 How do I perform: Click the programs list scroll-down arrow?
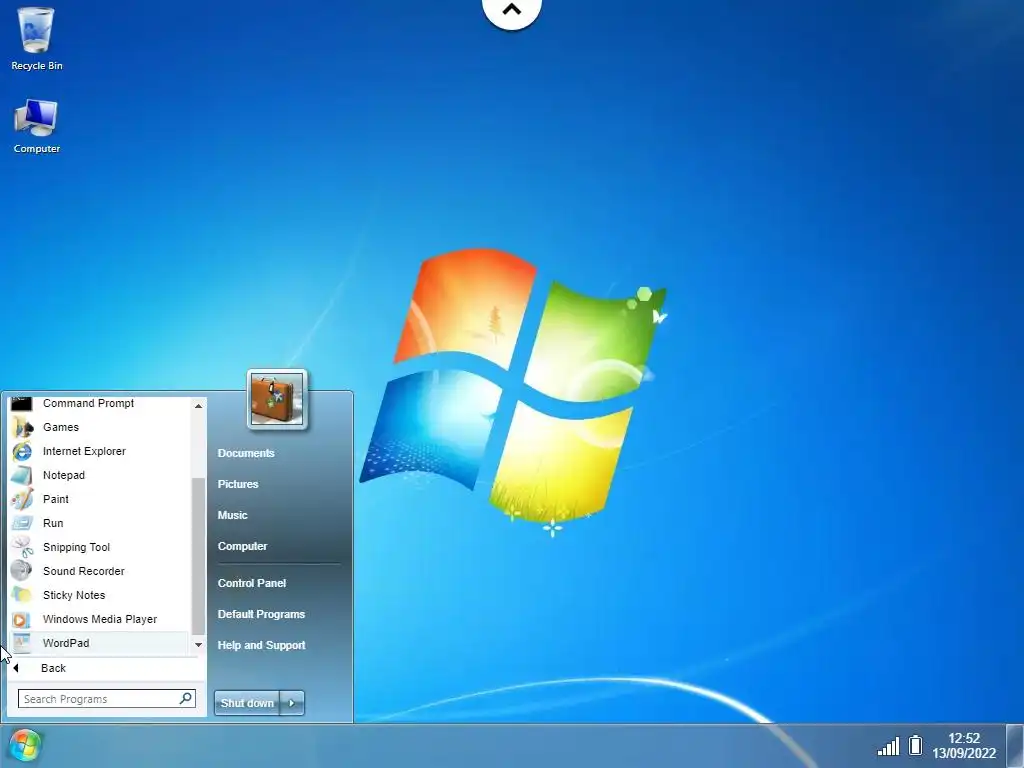[x=199, y=645]
